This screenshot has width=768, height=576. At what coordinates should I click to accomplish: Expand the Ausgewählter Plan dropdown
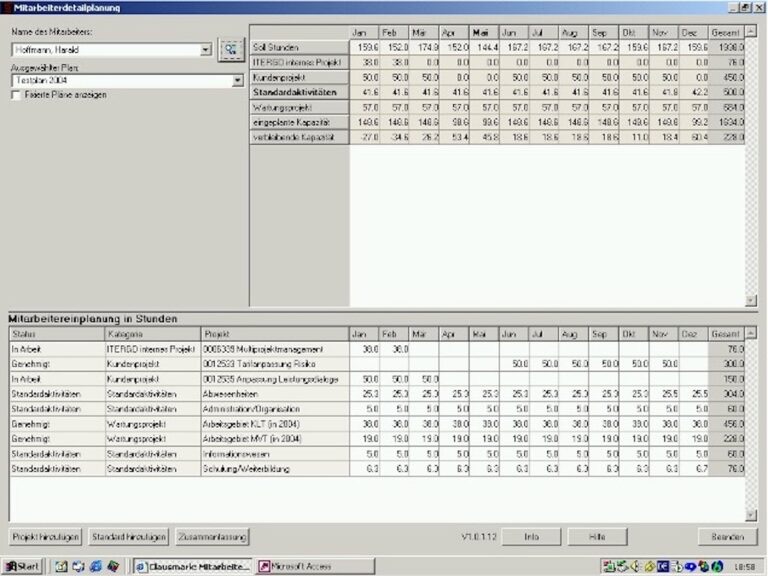tap(238, 81)
